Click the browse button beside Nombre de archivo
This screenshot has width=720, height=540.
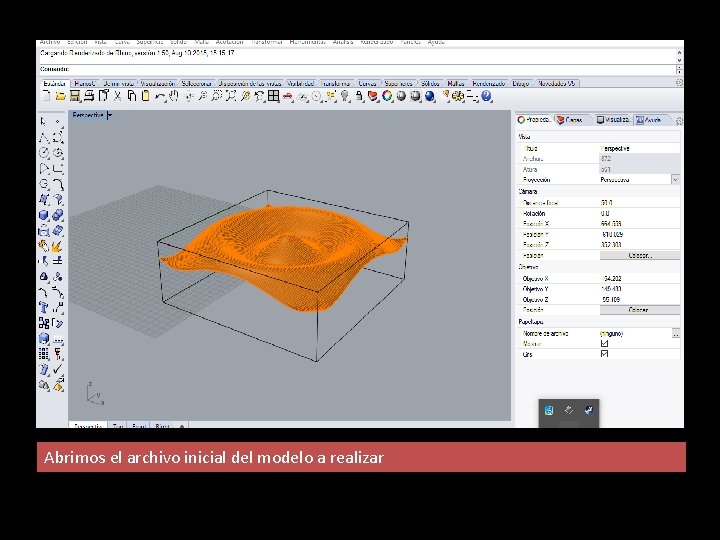click(x=675, y=334)
